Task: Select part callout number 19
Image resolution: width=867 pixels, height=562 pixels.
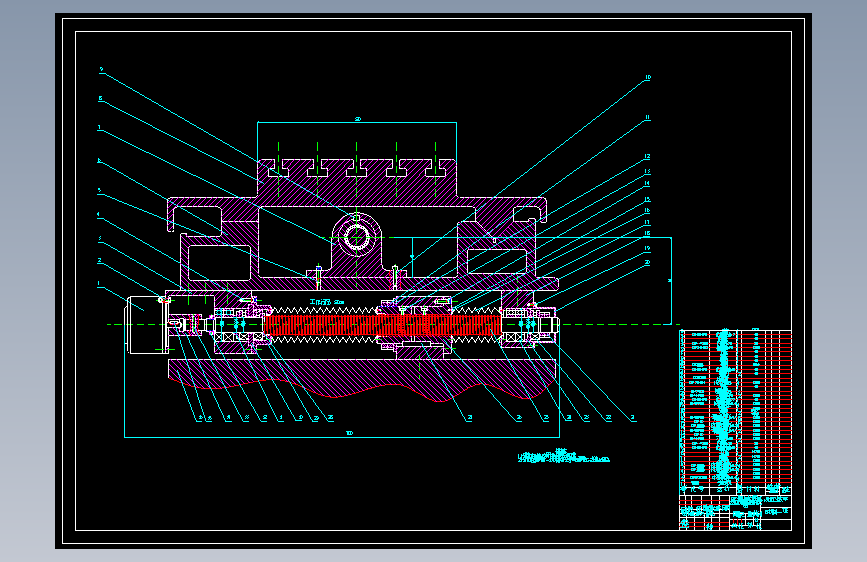Action: click(x=647, y=248)
